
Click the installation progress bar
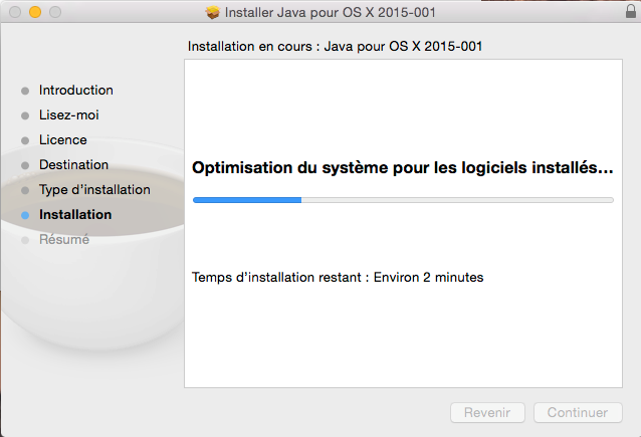click(403, 200)
